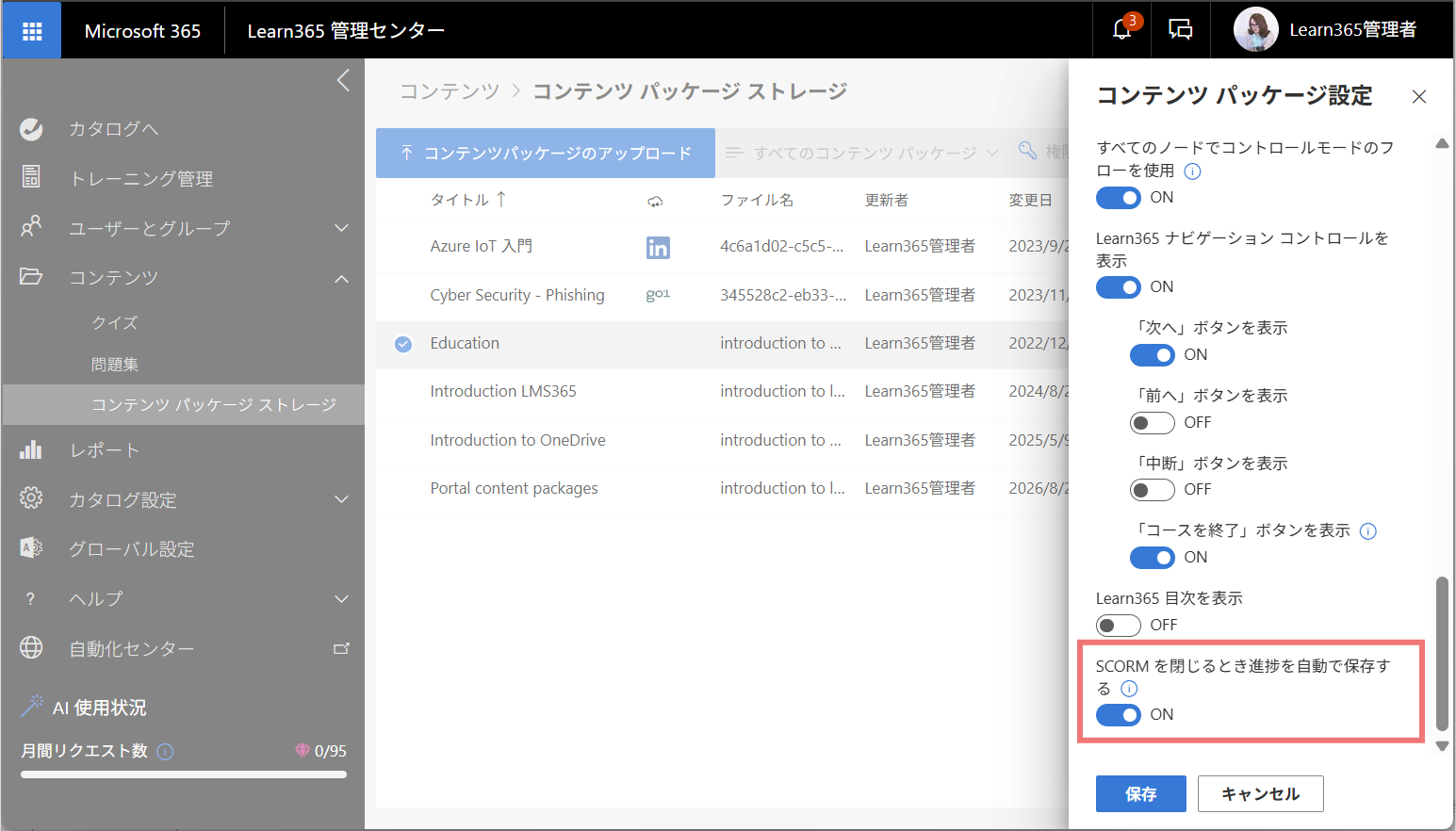The image size is (1456, 831).
Task: Click the トレーニング管理 sidebar icon
Action: pos(31,176)
